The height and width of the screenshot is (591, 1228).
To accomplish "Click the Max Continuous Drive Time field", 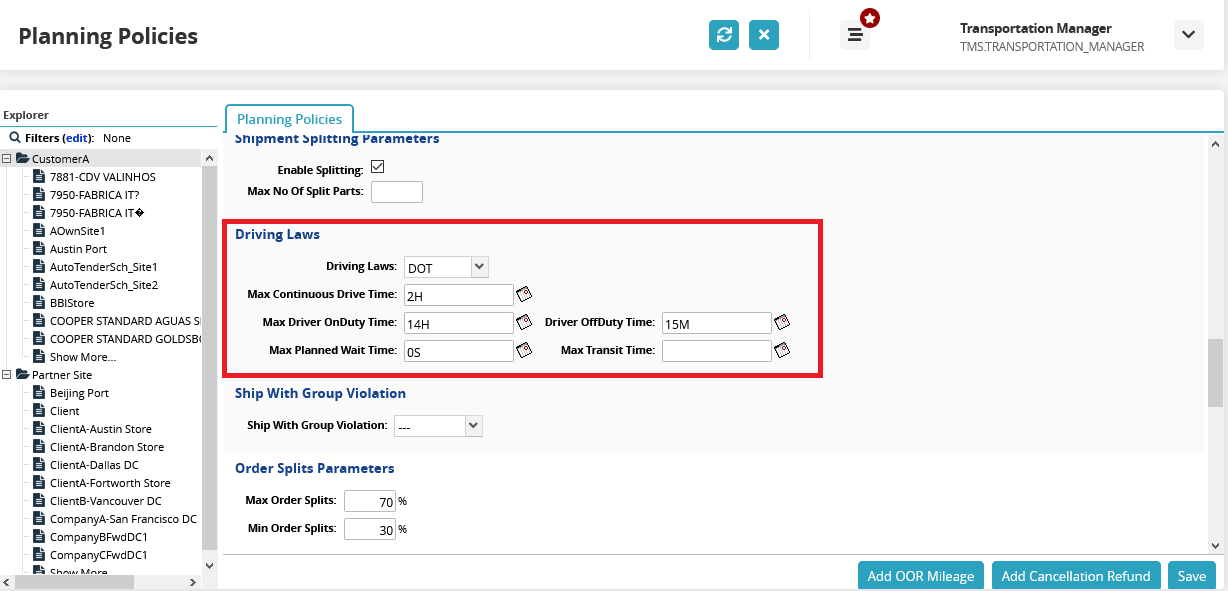I will tap(459, 295).
